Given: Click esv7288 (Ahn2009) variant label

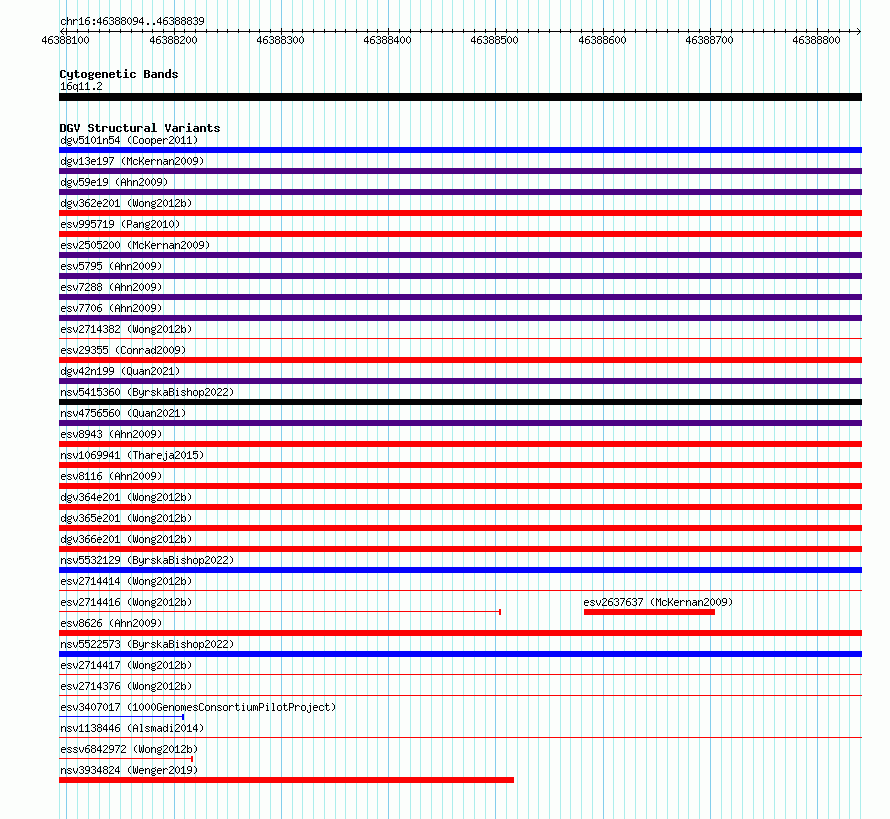Looking at the screenshot, I should coord(111,287).
